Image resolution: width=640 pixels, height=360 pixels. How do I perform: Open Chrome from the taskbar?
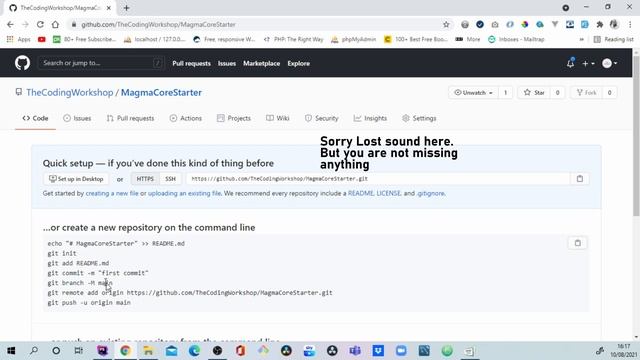point(125,351)
